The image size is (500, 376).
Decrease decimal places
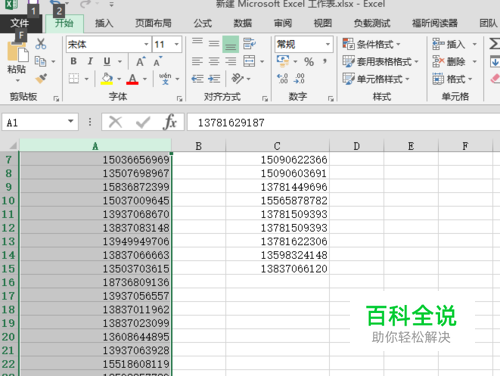[299, 79]
